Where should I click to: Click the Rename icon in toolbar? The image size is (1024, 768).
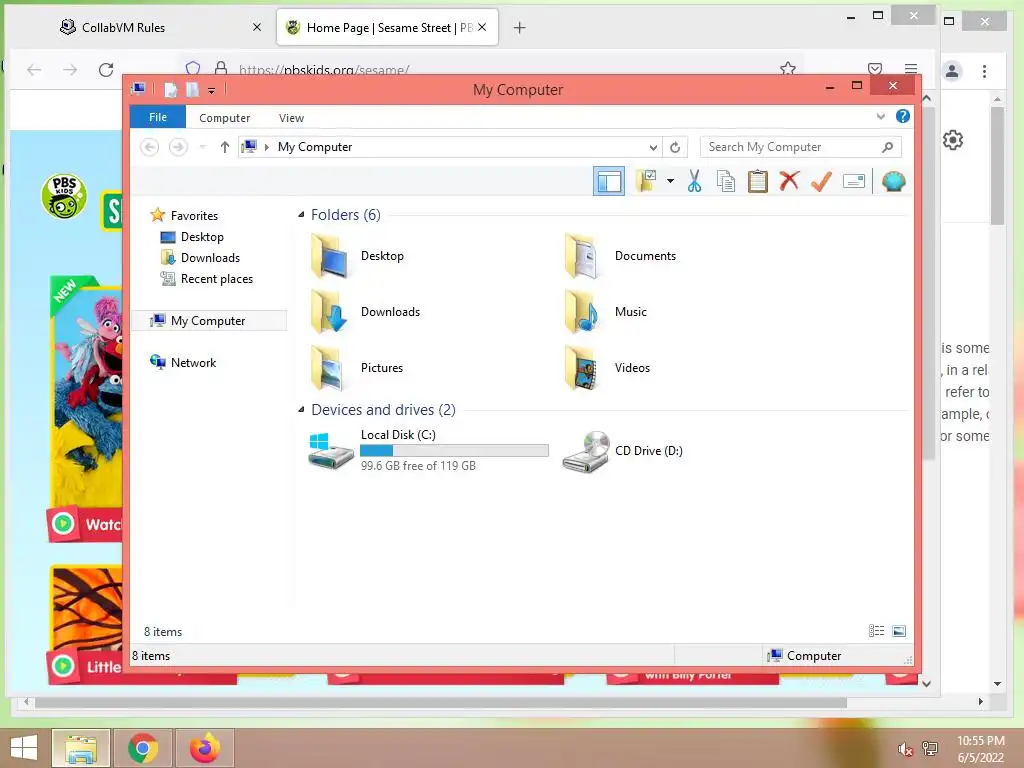pyautogui.click(x=854, y=181)
